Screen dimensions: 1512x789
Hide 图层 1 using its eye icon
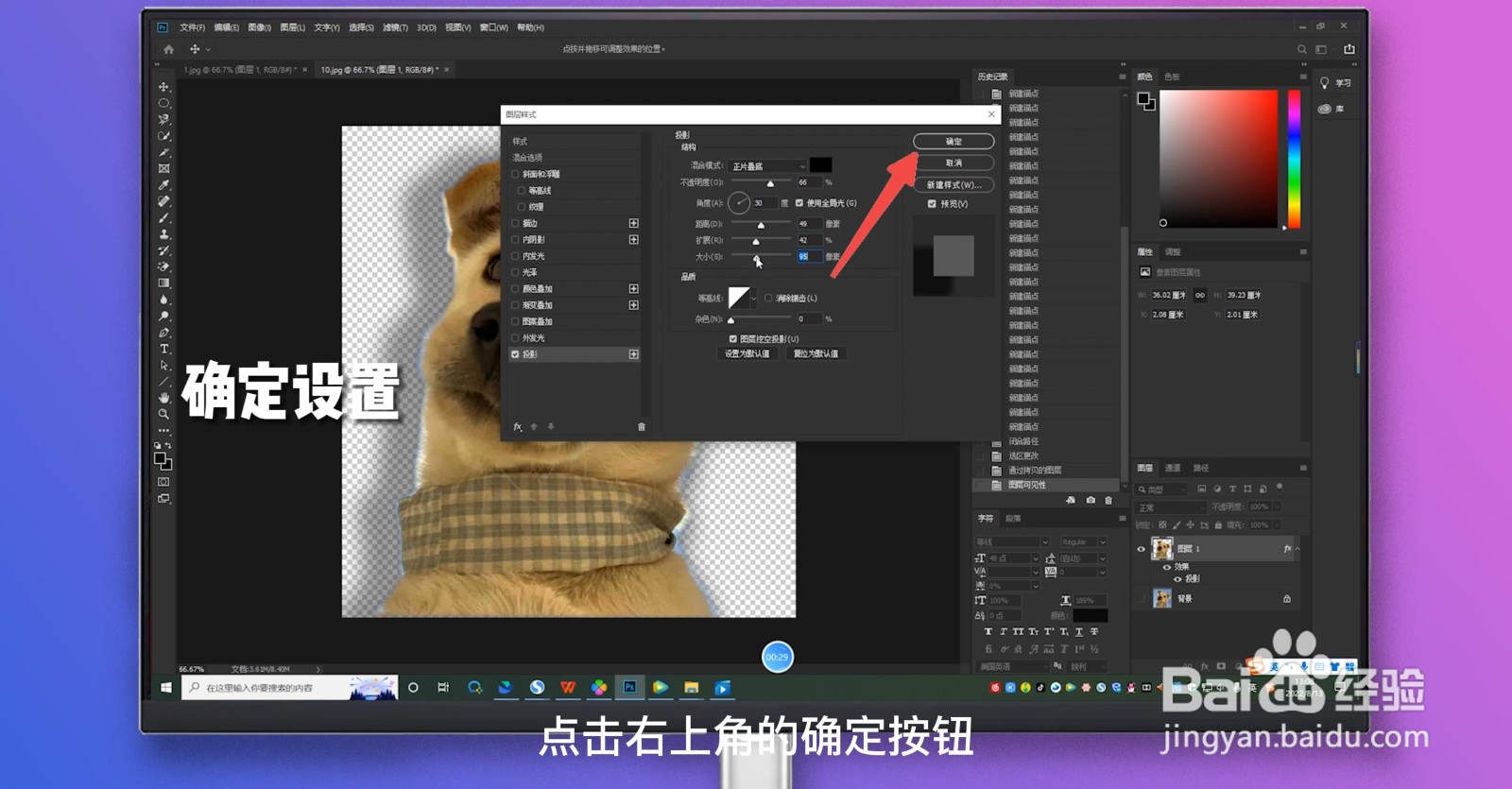[x=1141, y=549]
